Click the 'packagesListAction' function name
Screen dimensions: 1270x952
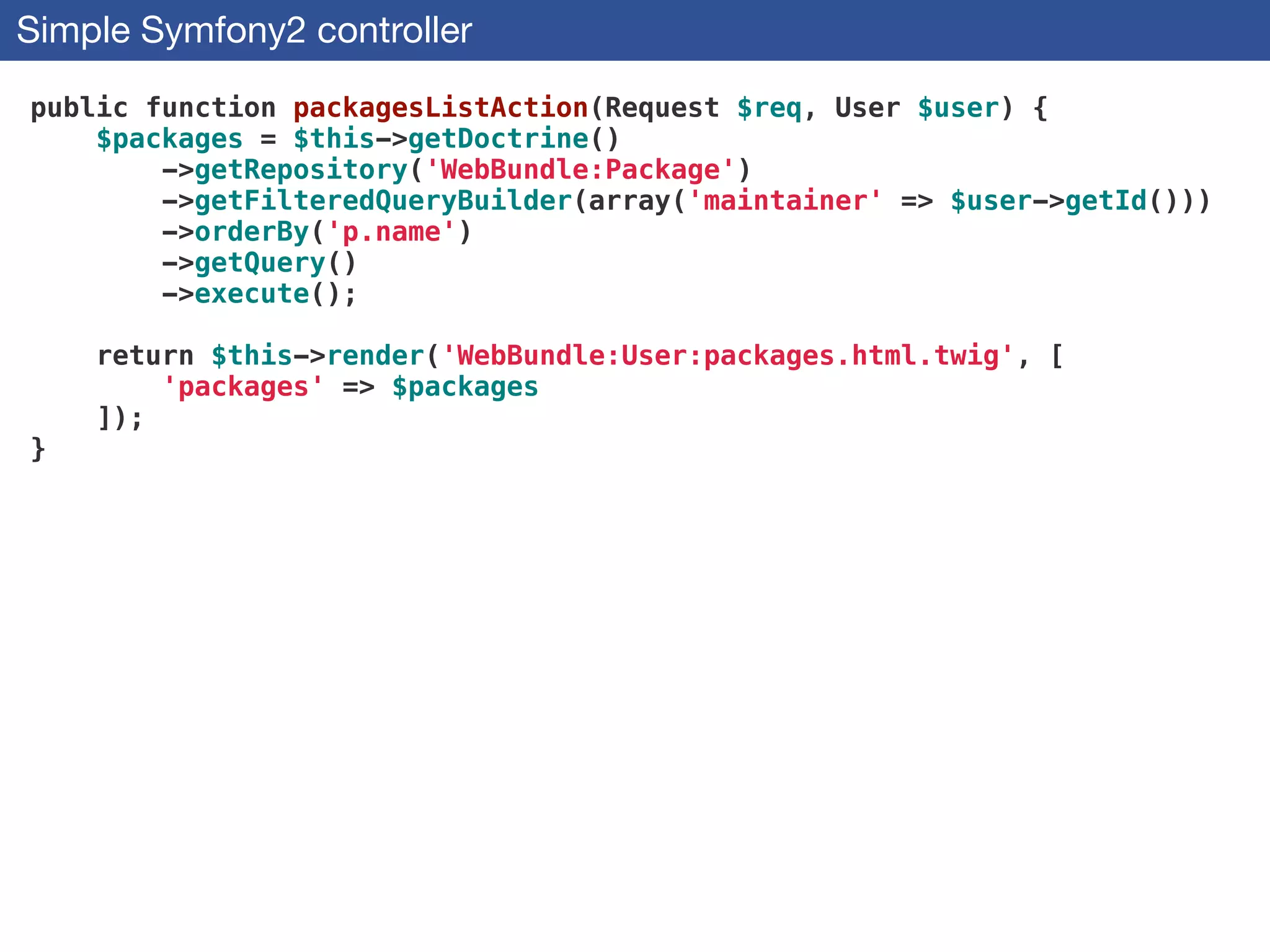[x=440, y=108]
